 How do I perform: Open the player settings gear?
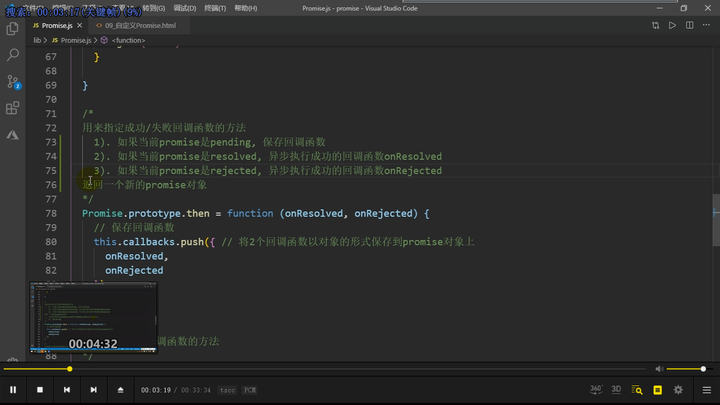pyautogui.click(x=678, y=390)
